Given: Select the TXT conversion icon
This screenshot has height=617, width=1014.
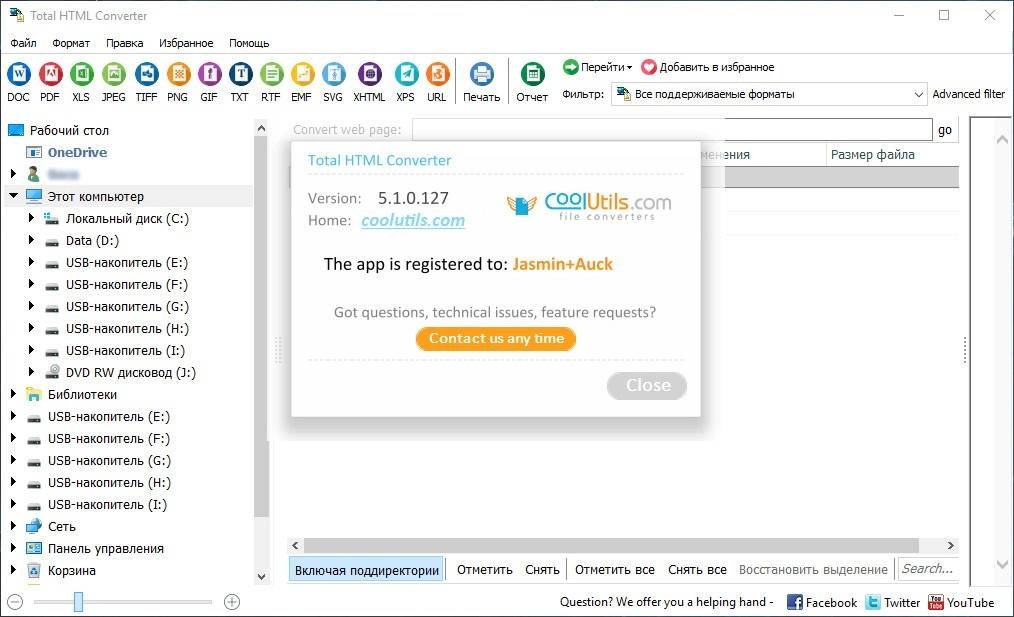Looking at the screenshot, I should [x=240, y=75].
